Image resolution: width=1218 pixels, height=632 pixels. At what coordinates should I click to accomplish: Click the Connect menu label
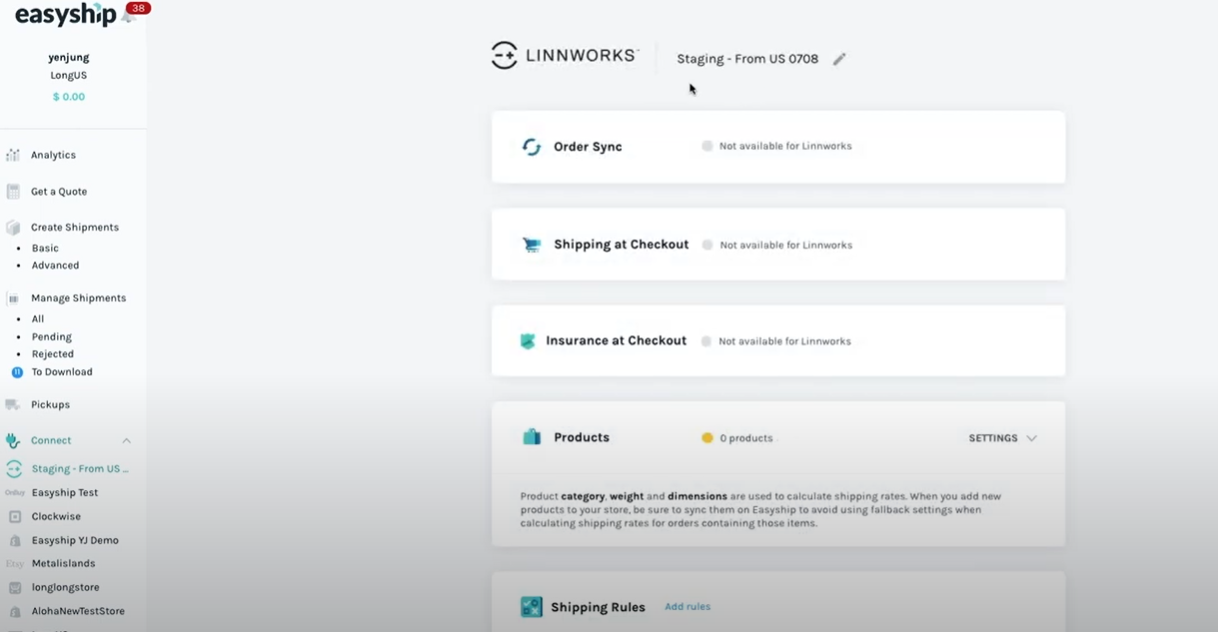coord(51,440)
